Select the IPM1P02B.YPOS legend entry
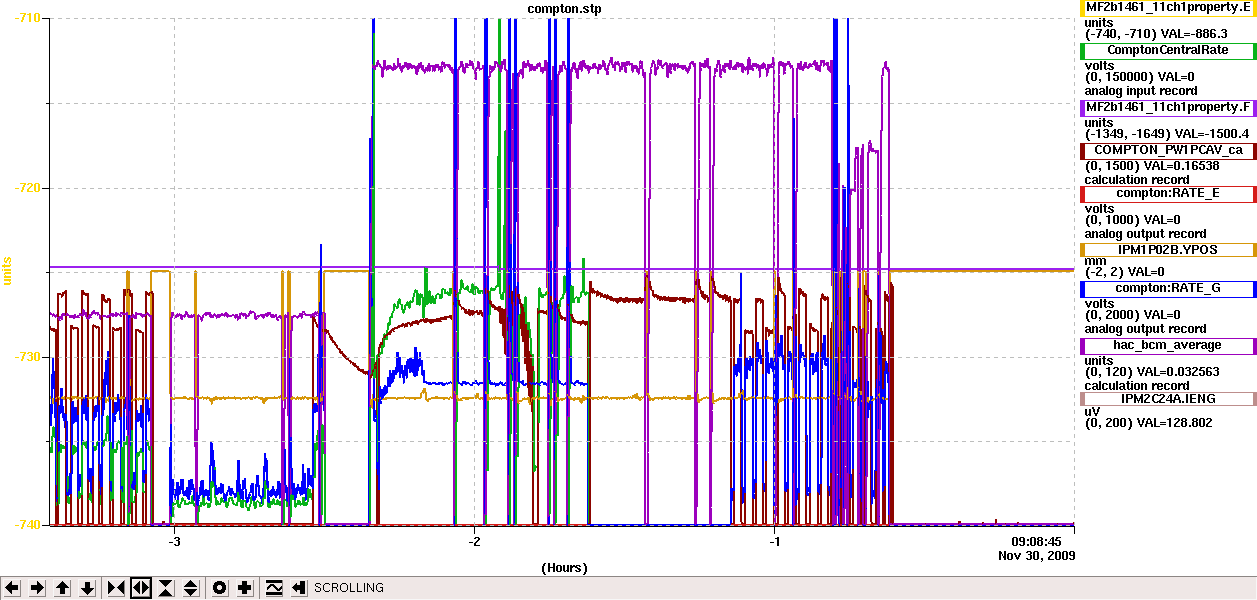 coord(1168,249)
